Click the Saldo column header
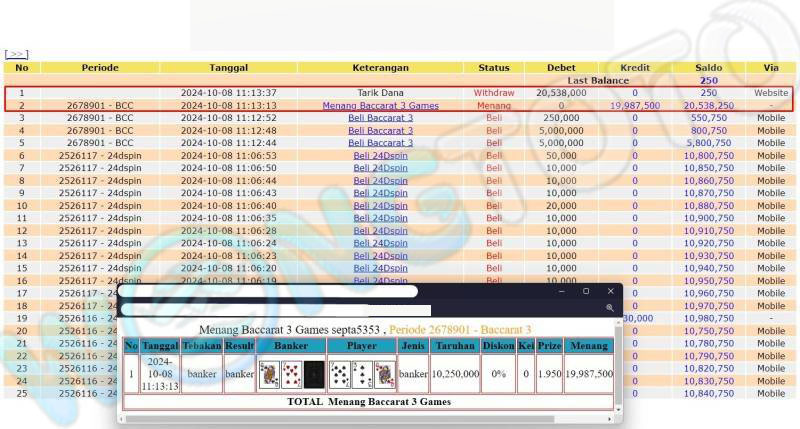The height and width of the screenshot is (429, 800). (x=708, y=68)
